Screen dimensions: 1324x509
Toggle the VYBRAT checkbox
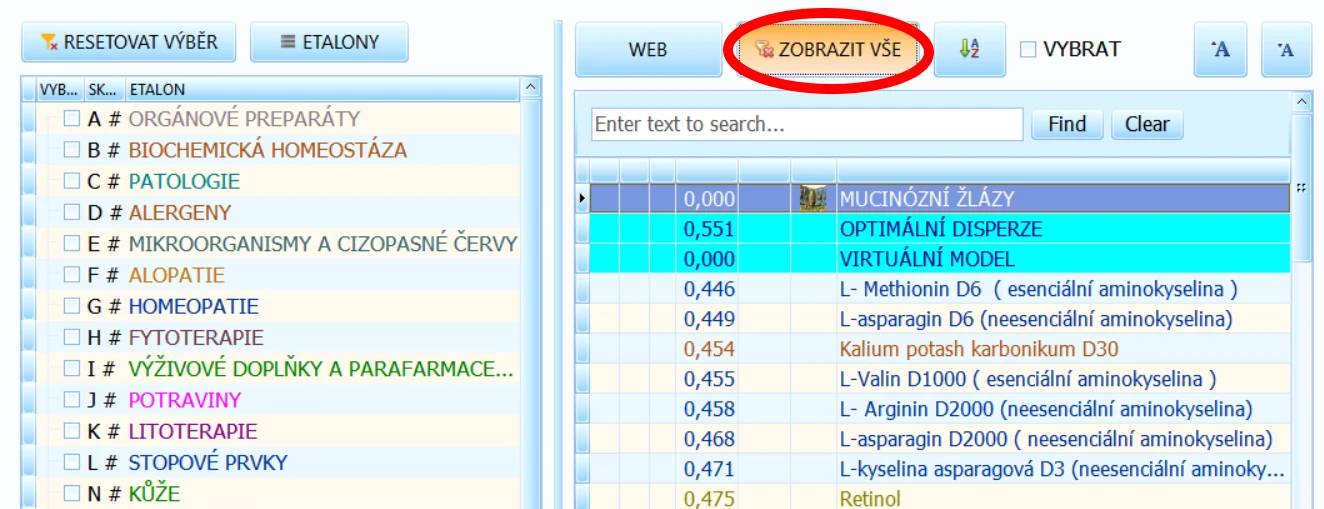1028,49
